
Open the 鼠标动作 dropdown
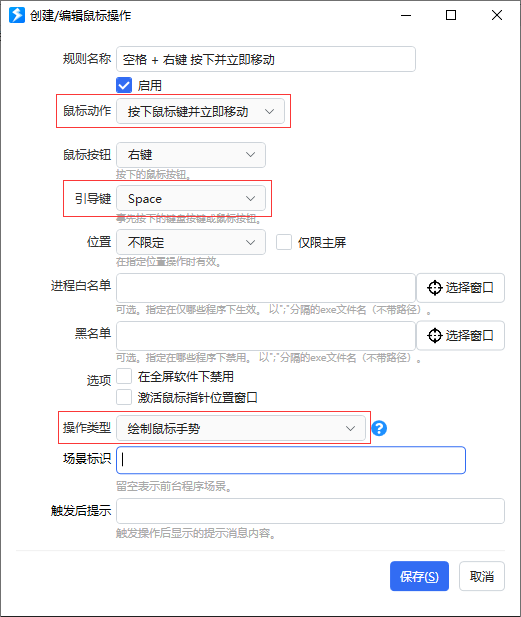point(200,111)
